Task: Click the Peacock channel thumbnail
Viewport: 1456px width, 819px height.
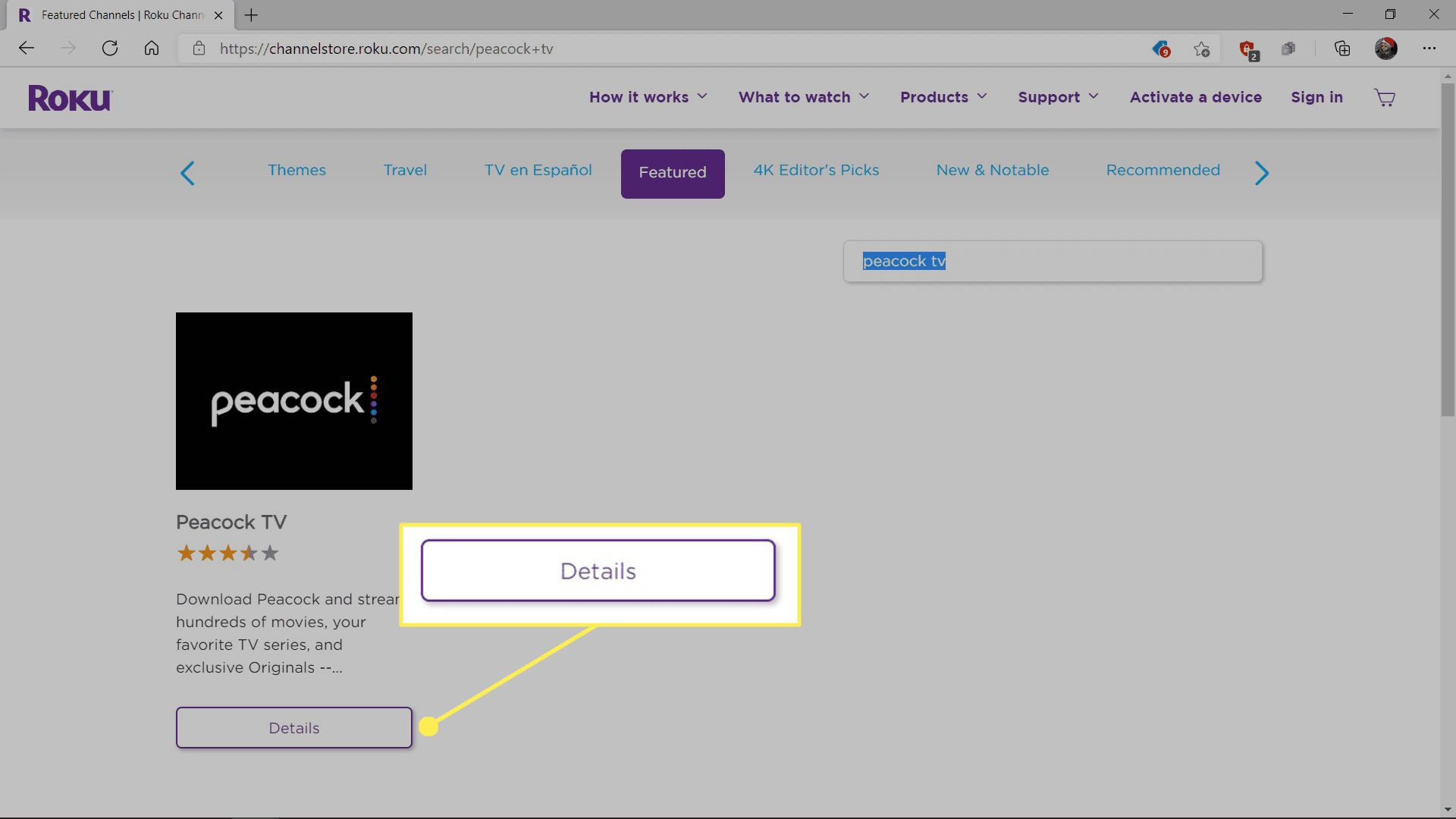Action: (294, 401)
